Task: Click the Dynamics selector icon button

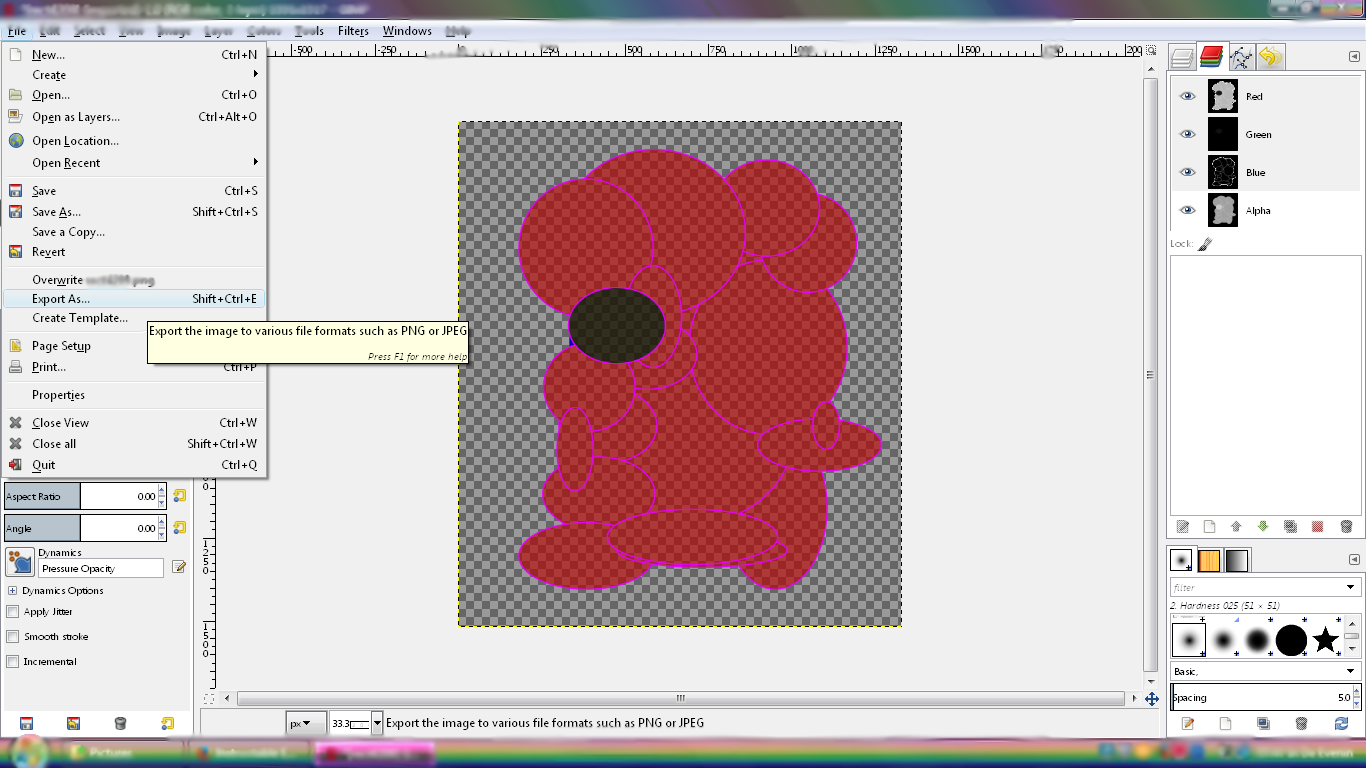Action: [x=19, y=562]
